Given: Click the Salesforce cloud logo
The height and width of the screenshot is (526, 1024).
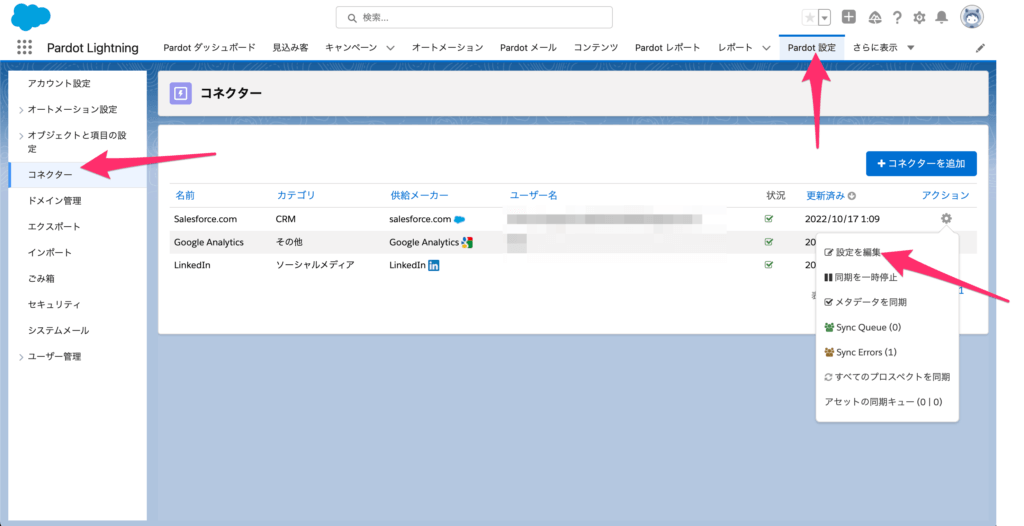Looking at the screenshot, I should tap(31, 17).
